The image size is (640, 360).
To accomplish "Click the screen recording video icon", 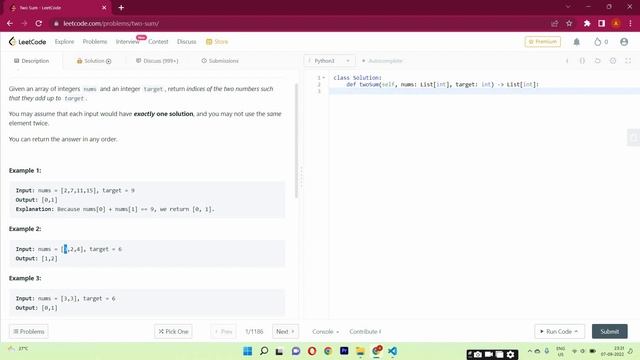I will 489,355.
